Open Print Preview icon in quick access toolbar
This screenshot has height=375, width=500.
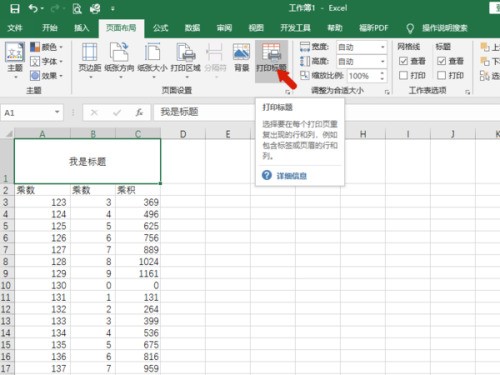point(77,9)
